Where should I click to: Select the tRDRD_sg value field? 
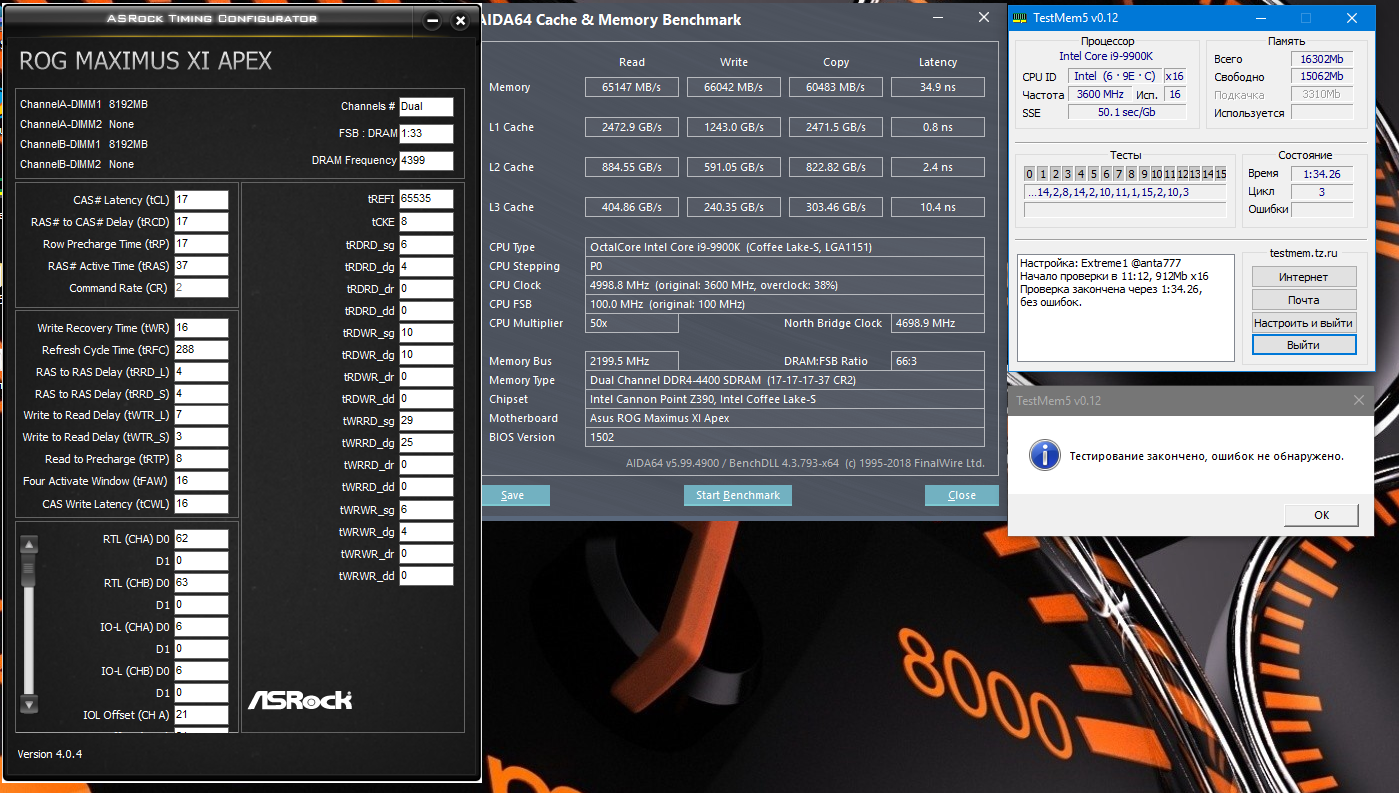pos(426,245)
